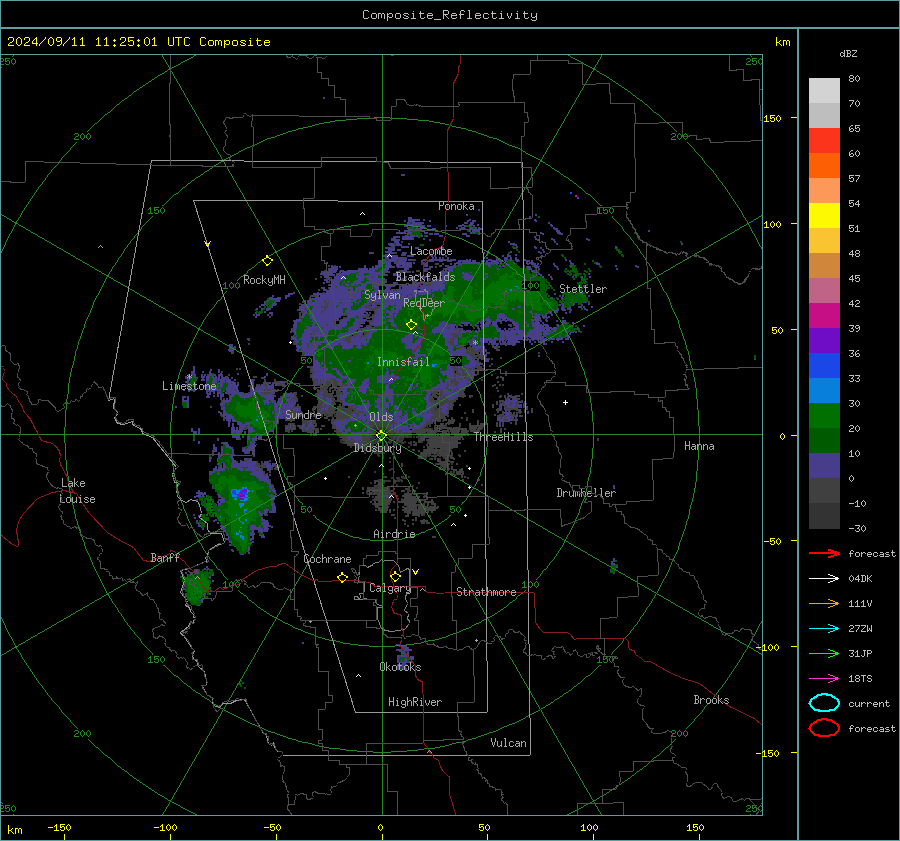This screenshot has height=841, width=900.
Task: Click the red forecast ellipse in legend
Action: (824, 728)
